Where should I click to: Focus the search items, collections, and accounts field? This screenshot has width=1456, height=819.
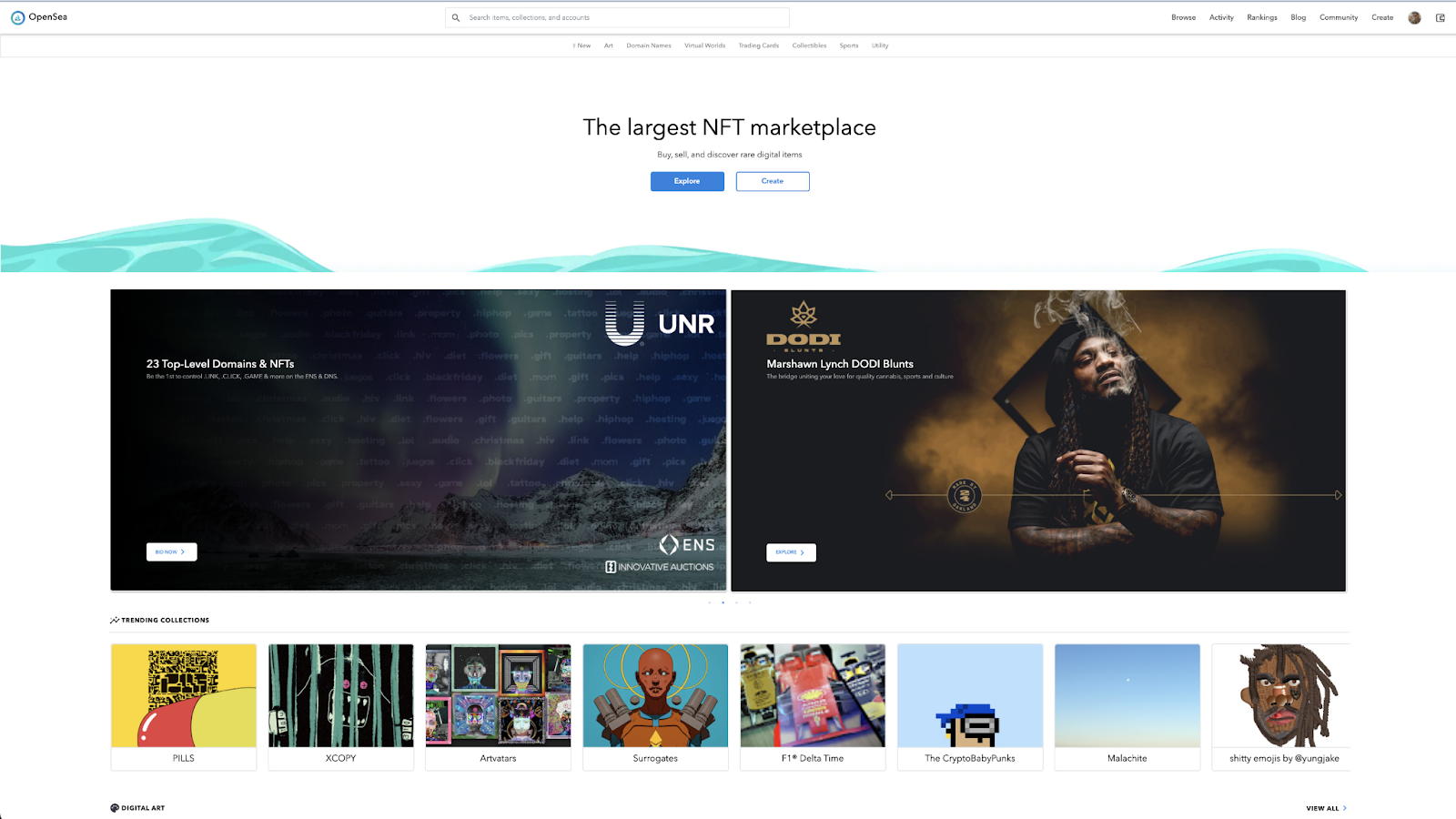[617, 17]
